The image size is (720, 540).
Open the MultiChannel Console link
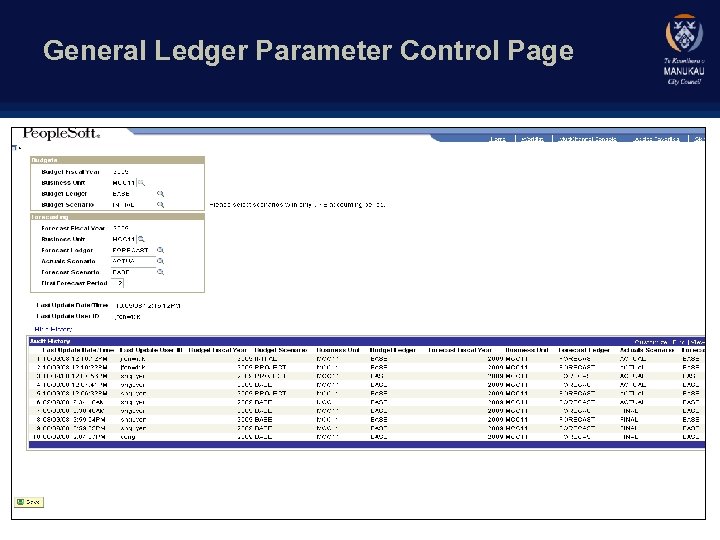pyautogui.click(x=587, y=139)
